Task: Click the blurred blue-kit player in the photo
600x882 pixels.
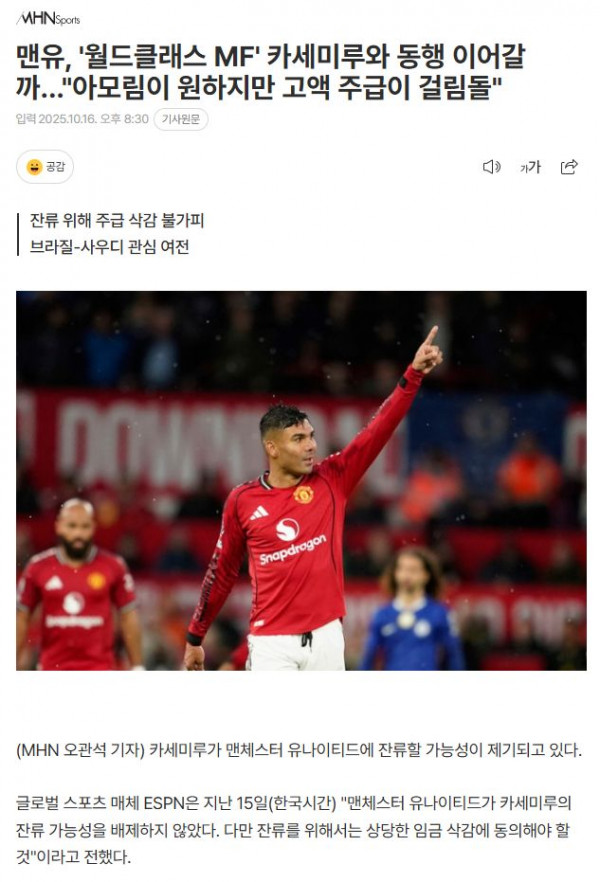Action: (413, 609)
